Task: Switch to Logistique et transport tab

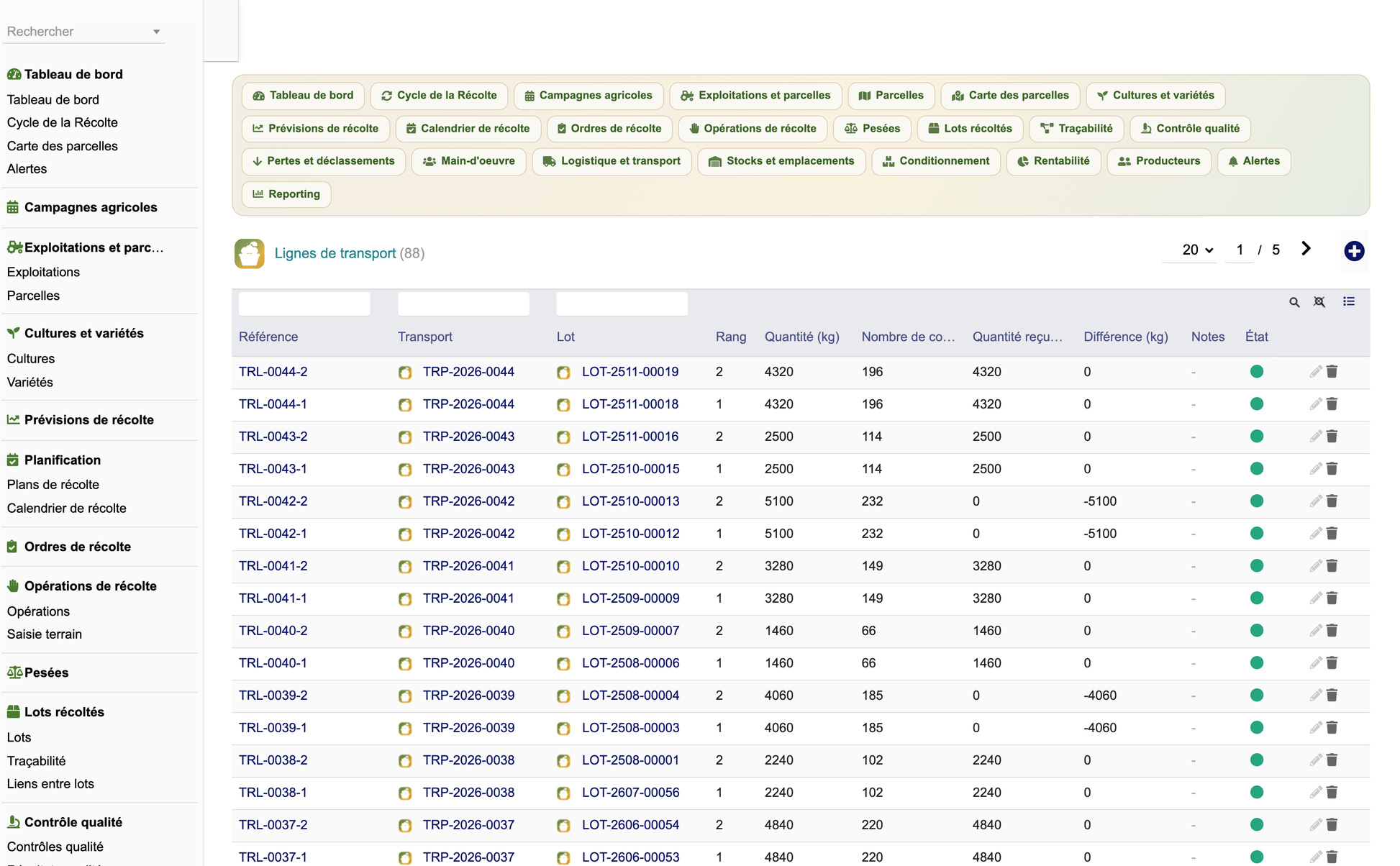Action: (x=612, y=161)
